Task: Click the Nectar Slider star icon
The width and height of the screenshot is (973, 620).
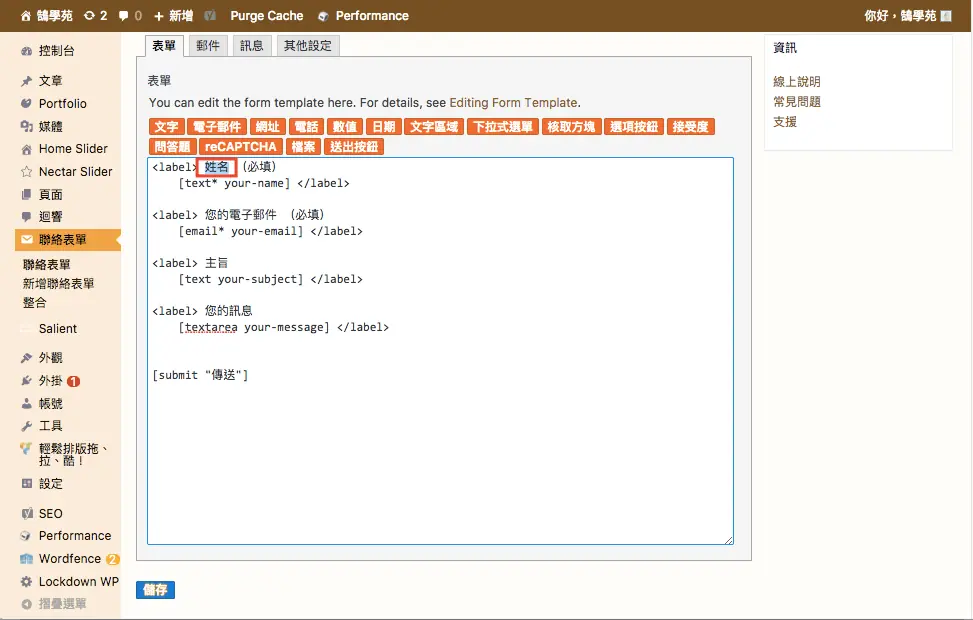Action: click(26, 172)
